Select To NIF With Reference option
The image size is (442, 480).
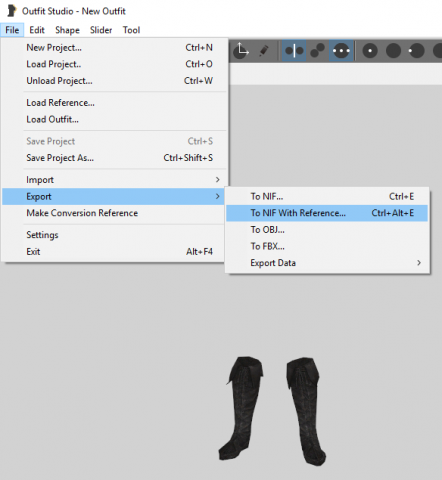pyautogui.click(x=327, y=213)
